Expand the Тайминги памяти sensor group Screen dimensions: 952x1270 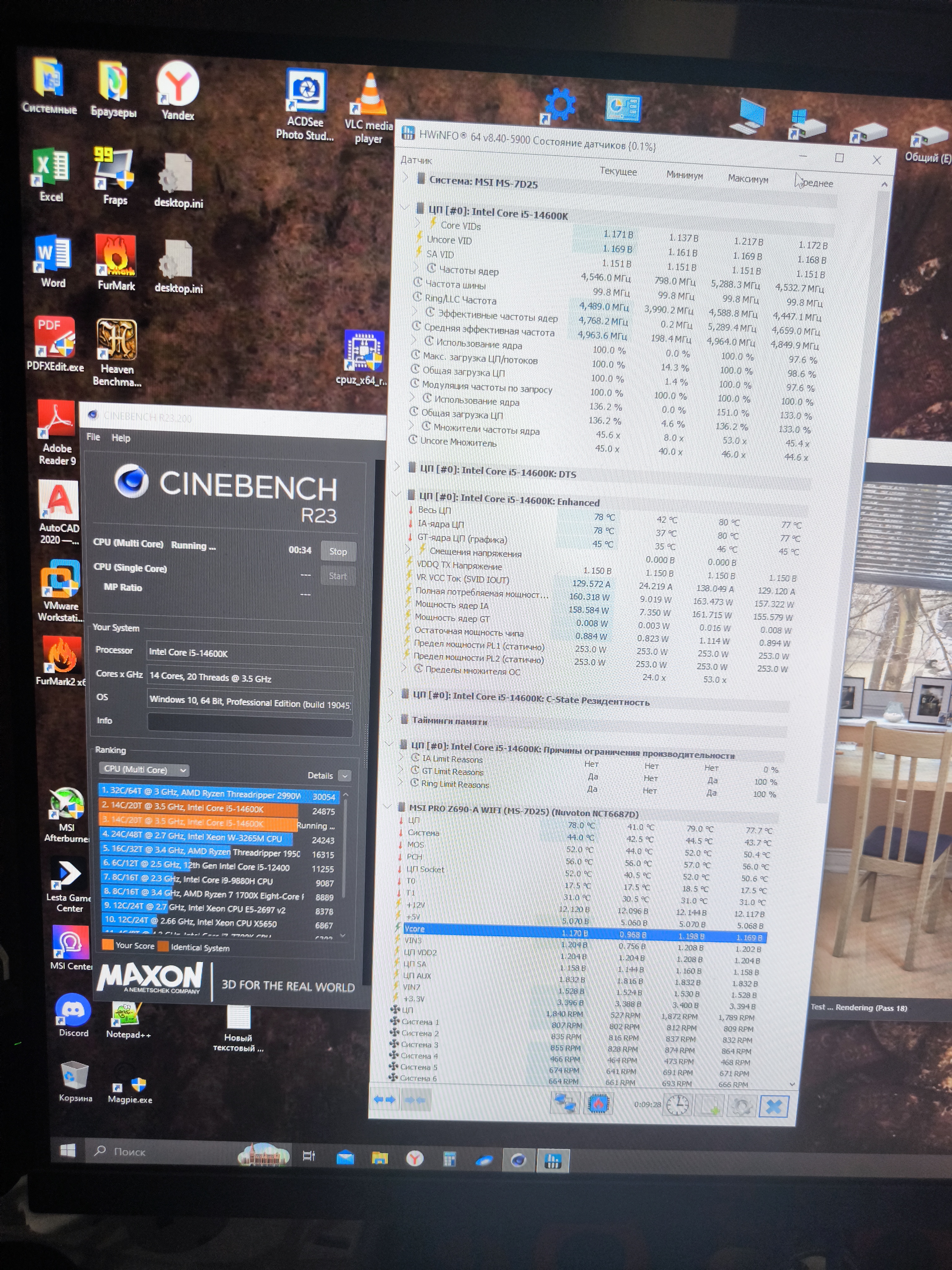[390, 718]
